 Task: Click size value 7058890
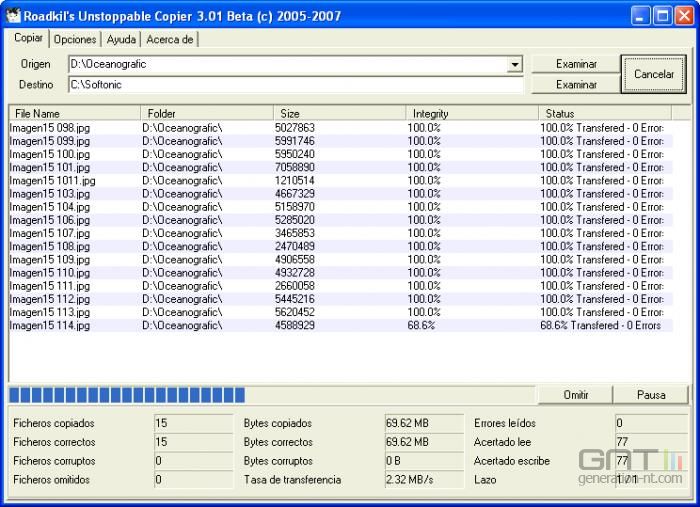coord(295,167)
